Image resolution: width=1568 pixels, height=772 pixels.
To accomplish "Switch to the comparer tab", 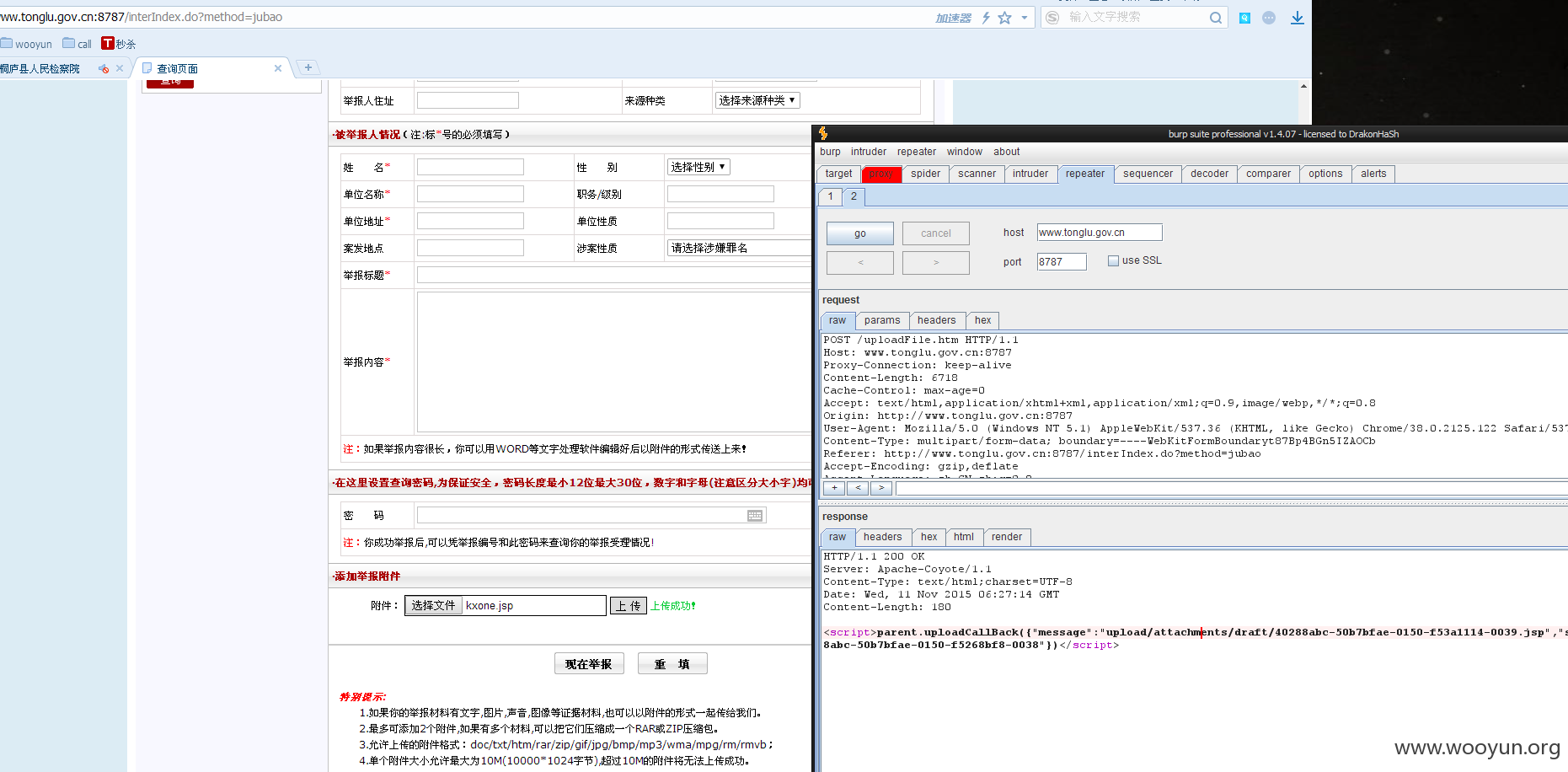I will 1268,174.
